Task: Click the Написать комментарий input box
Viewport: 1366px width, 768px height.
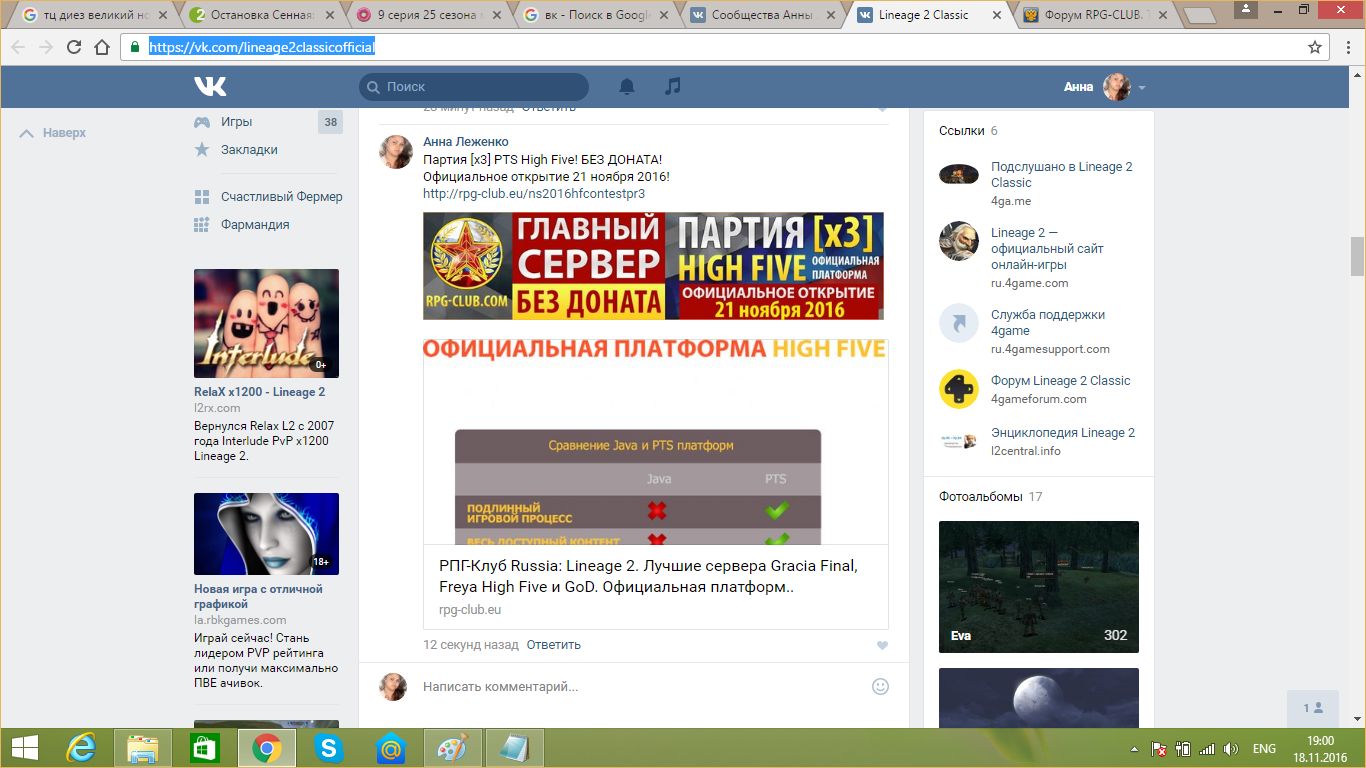Action: point(640,687)
